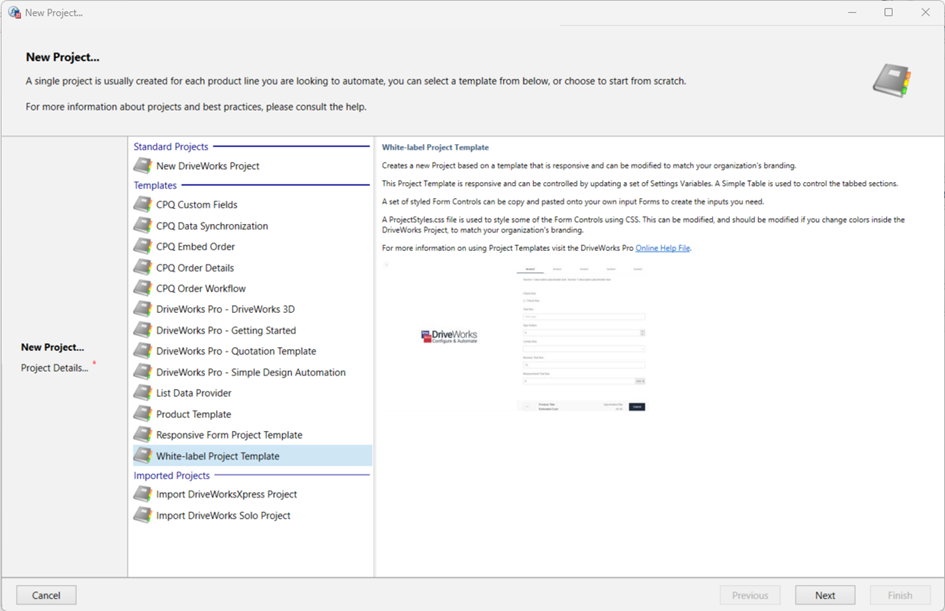Image resolution: width=945 pixels, height=611 pixels.
Task: Click the DriveWorks app icon in title bar
Action: pyautogui.click(x=14, y=12)
